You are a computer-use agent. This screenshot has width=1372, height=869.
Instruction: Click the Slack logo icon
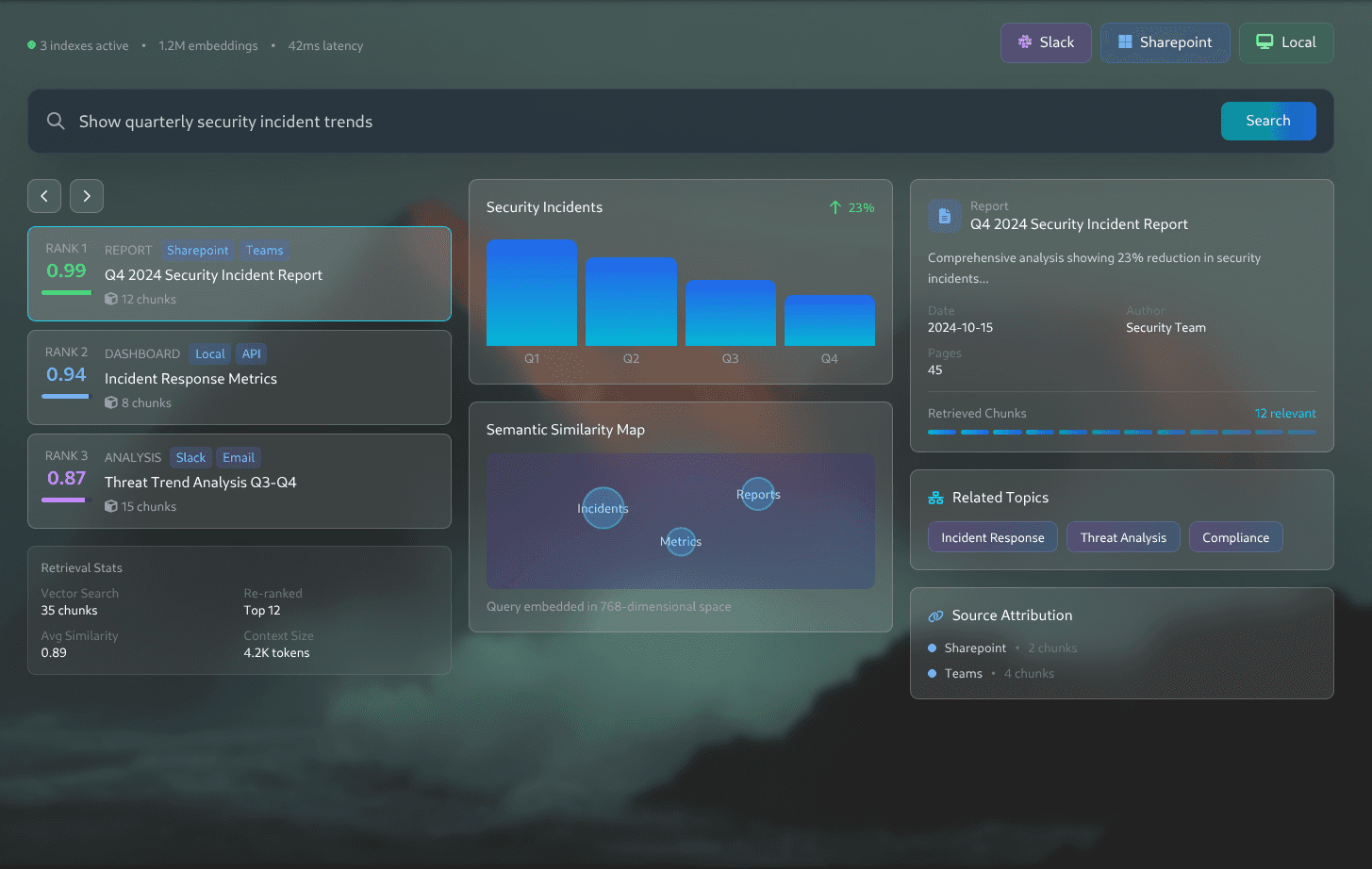point(1025,42)
